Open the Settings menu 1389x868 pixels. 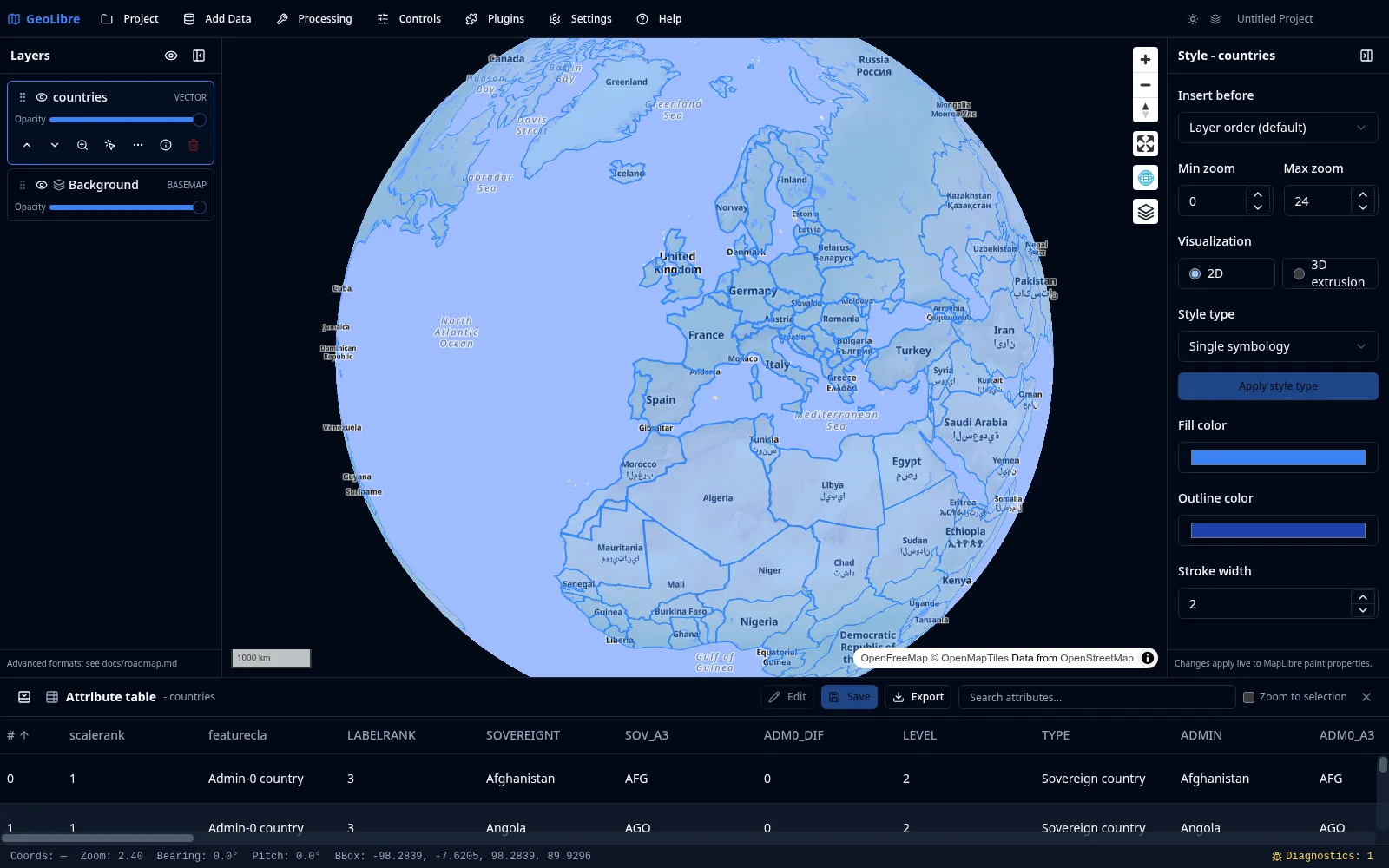pyautogui.click(x=581, y=18)
